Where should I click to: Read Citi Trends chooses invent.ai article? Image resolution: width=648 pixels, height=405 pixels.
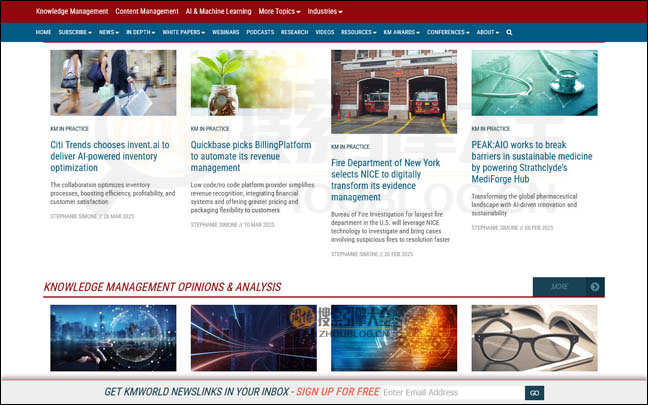pyautogui.click(x=110, y=156)
